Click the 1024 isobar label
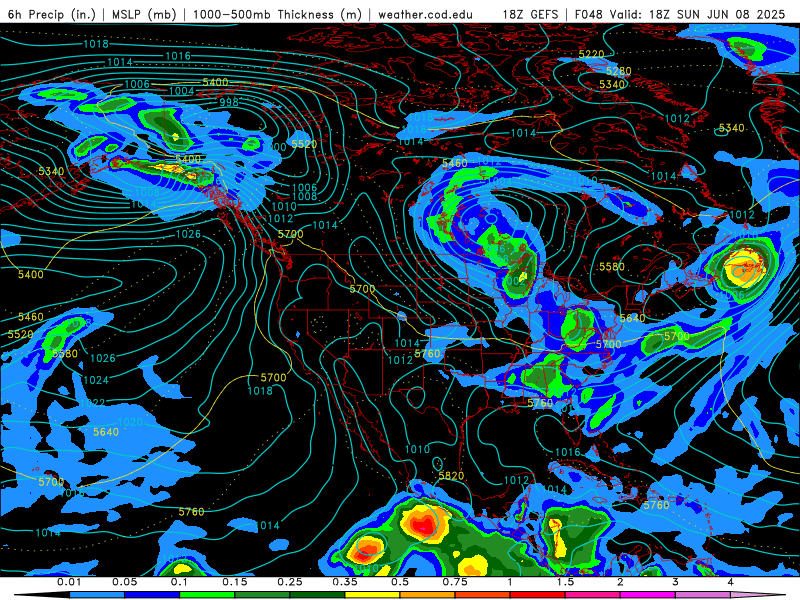The image size is (800, 600). pos(96,380)
